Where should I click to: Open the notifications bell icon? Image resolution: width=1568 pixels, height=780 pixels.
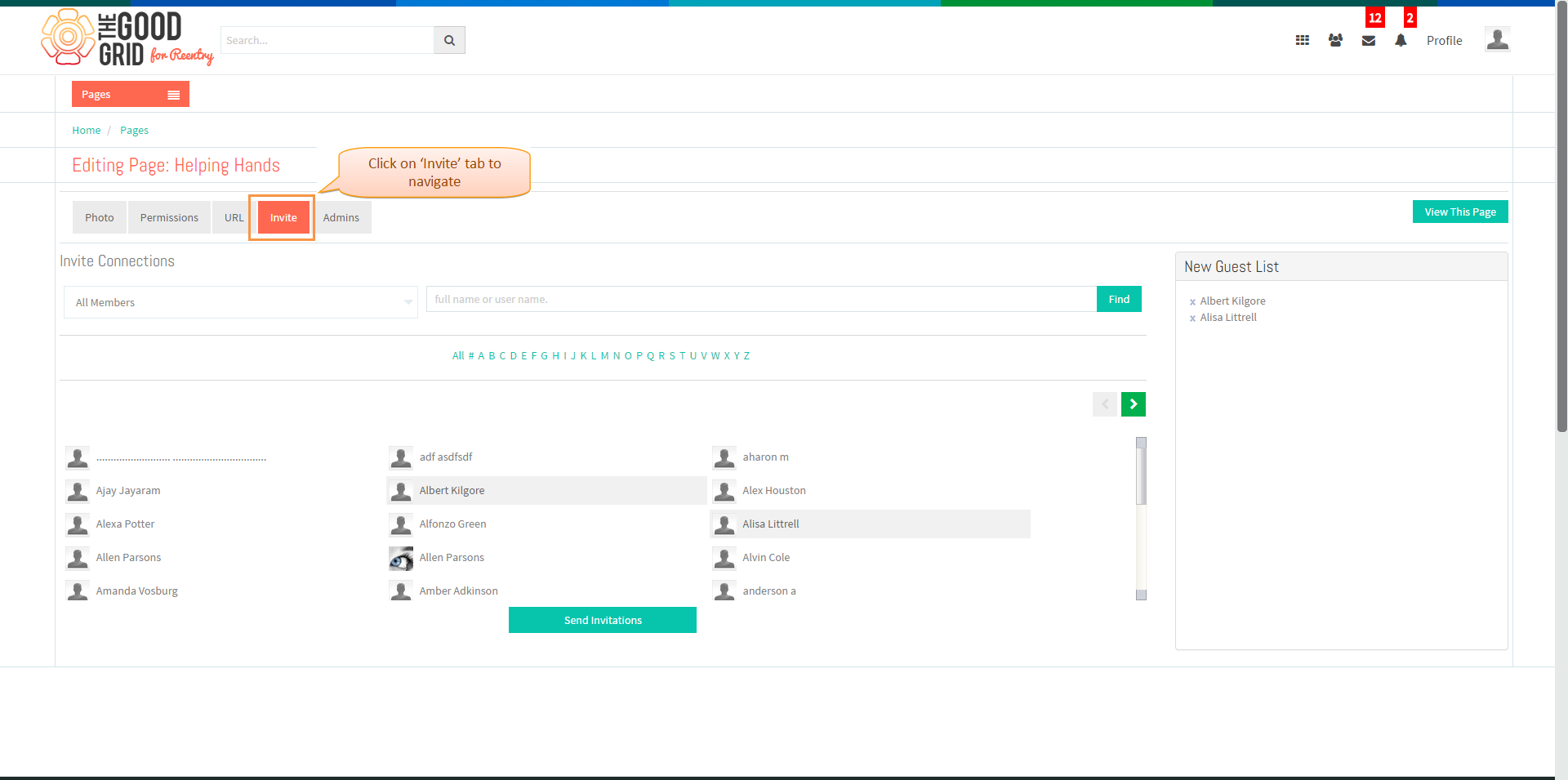click(1401, 40)
